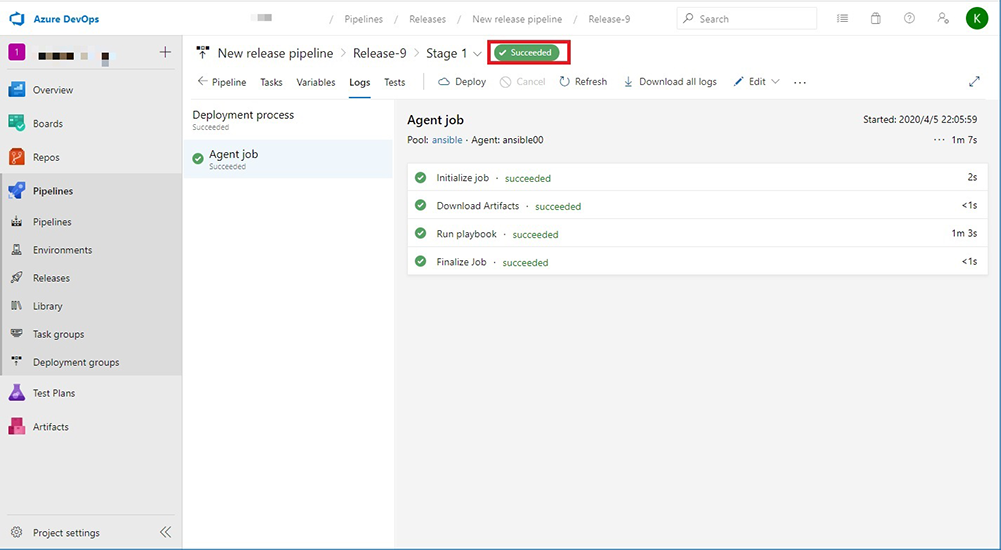Viewport: 1001px width, 550px height.
Task: Expand the Edit dropdown arrow
Action: pos(775,82)
